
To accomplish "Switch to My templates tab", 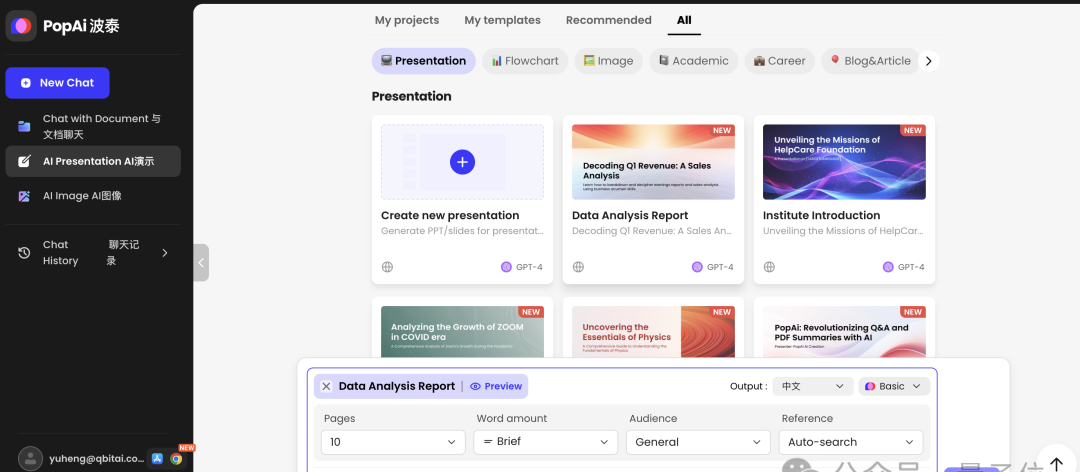I will click(x=502, y=20).
